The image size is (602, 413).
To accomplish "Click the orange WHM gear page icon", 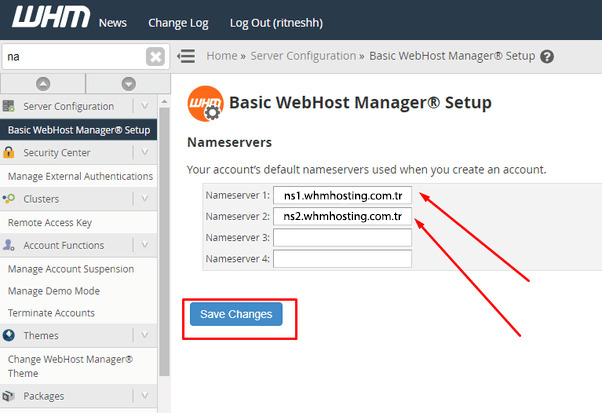I will 205,103.
